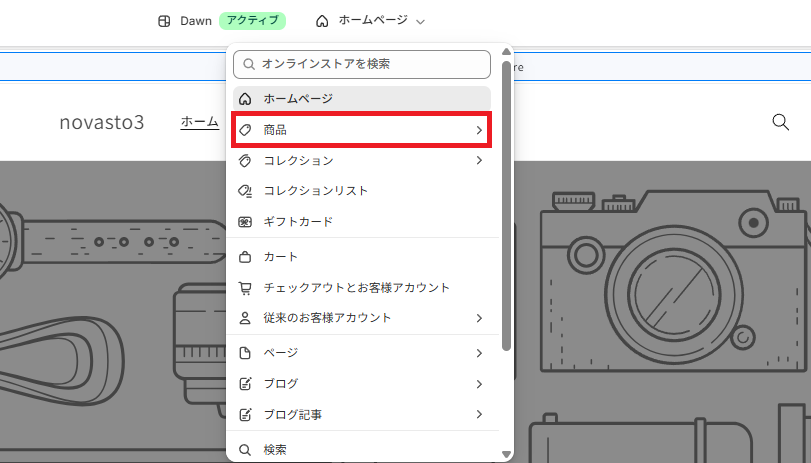Expand the コレクション submenu chevron
Screen dimensions: 811x463
click(479, 160)
